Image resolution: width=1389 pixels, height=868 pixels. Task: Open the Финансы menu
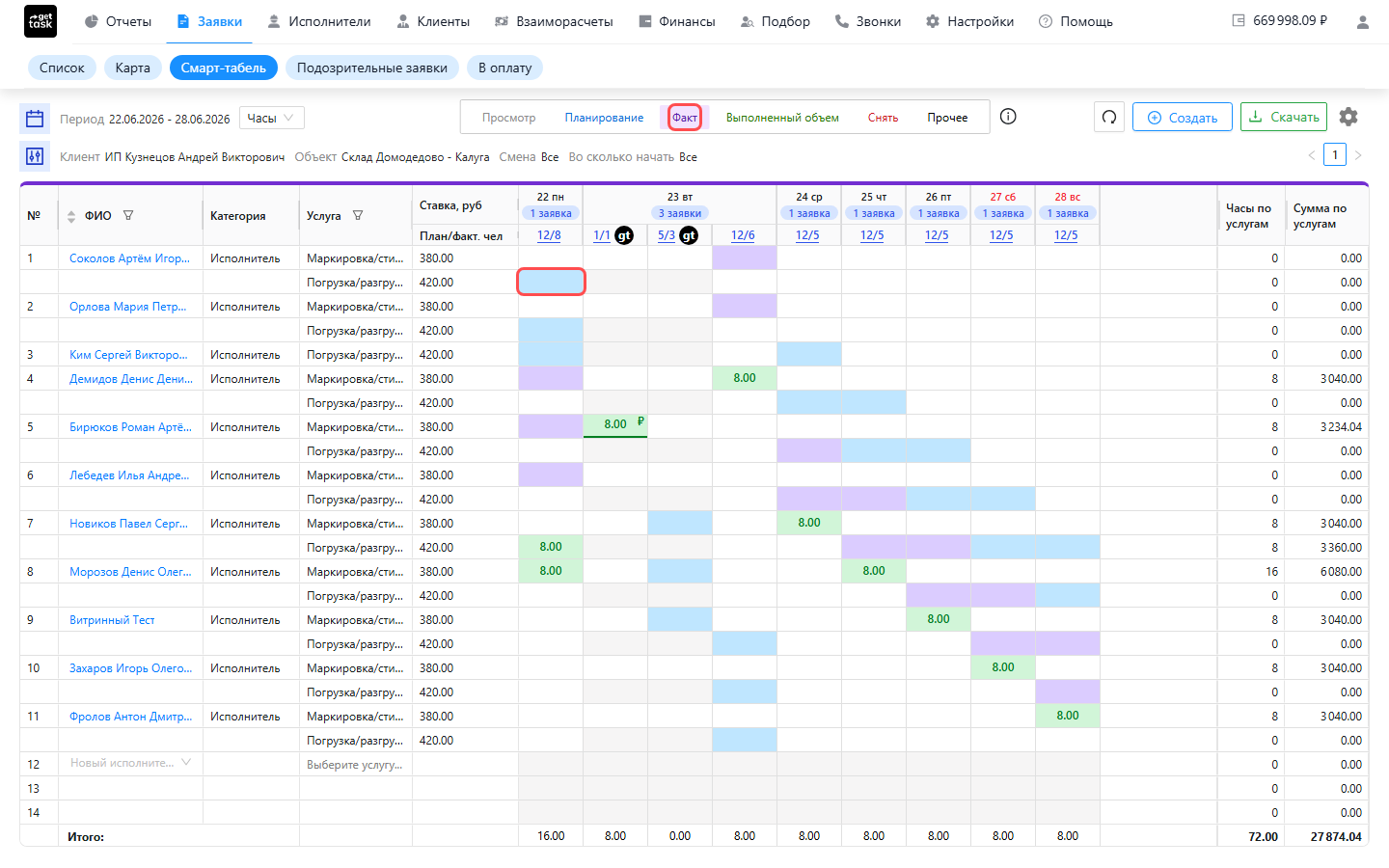tap(676, 21)
